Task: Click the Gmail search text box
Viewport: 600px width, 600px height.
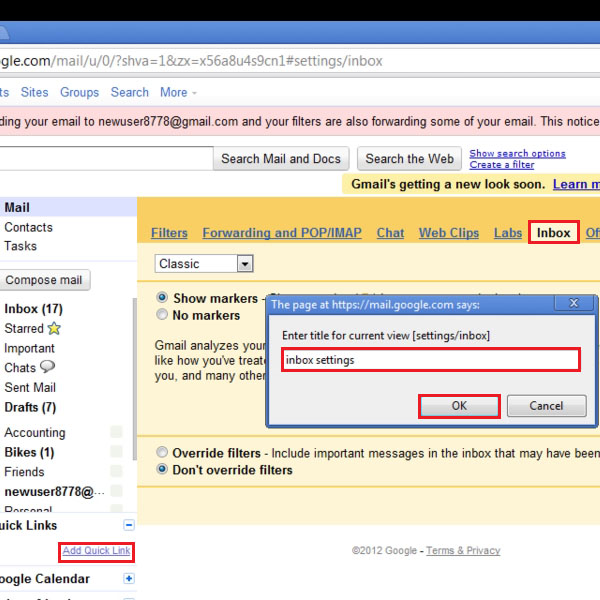Action: (x=106, y=158)
